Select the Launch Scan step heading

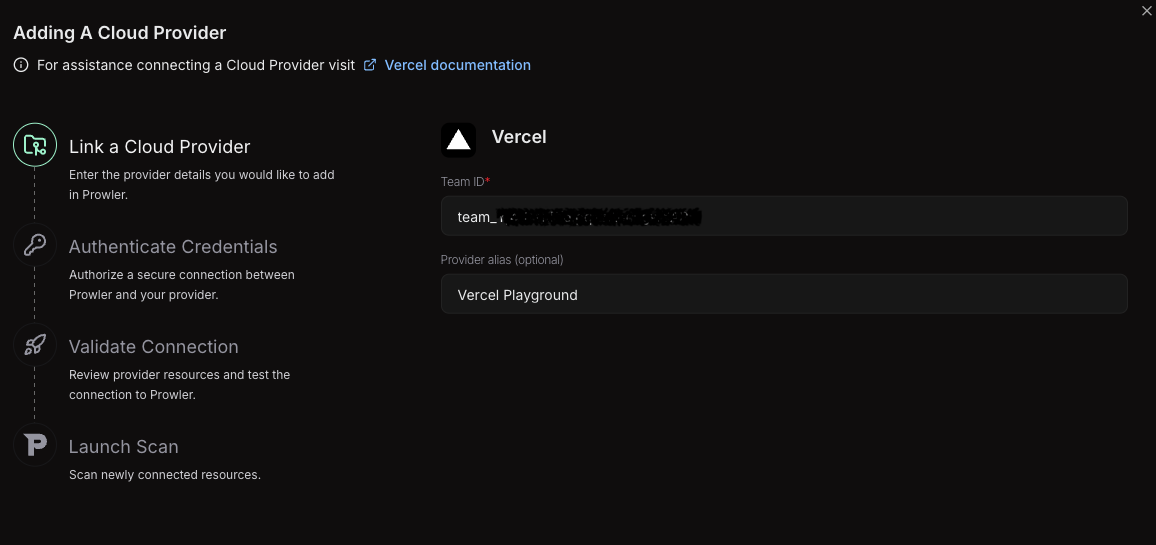tap(124, 447)
